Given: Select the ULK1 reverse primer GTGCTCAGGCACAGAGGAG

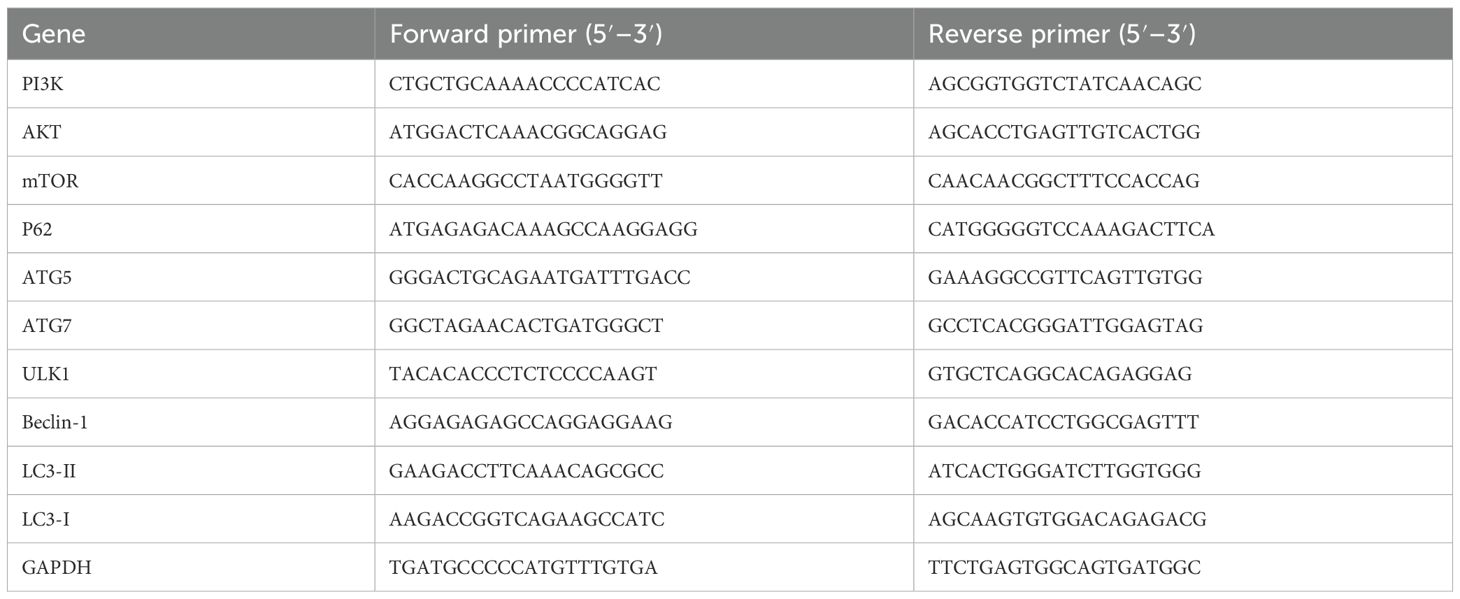Looking at the screenshot, I should (1060, 374).
